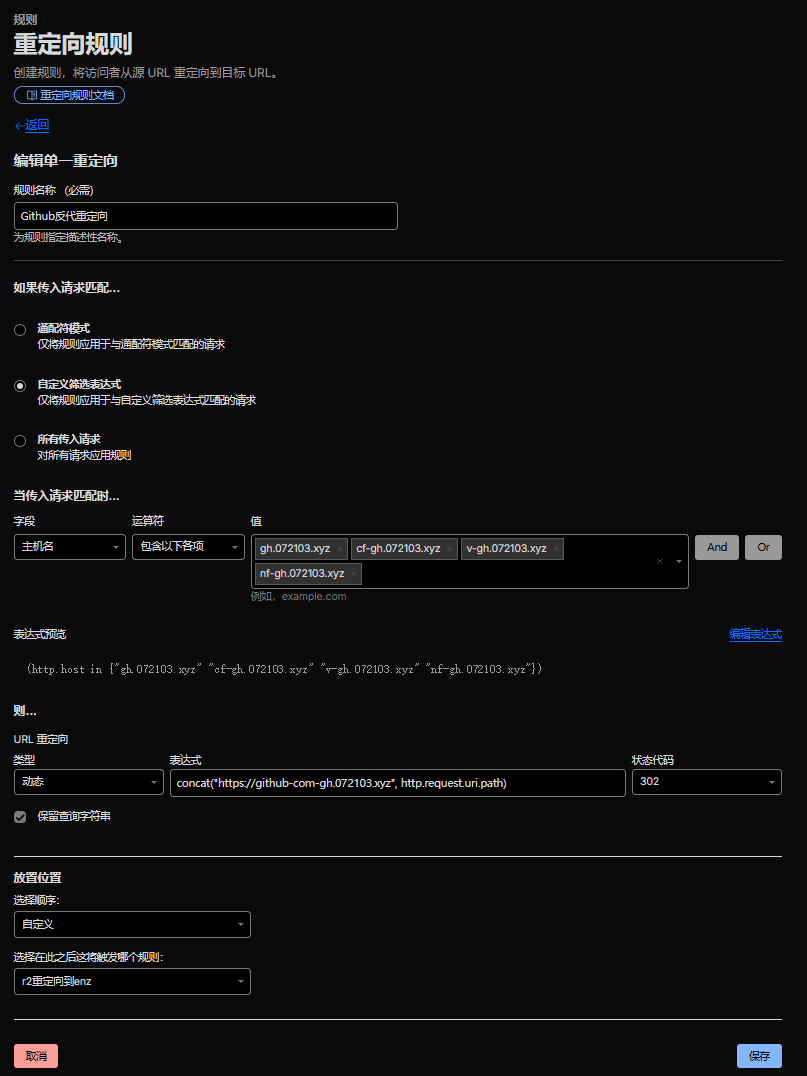Open the 包含以下各项 operator dropdown
The image size is (807, 1076).
coord(188,547)
